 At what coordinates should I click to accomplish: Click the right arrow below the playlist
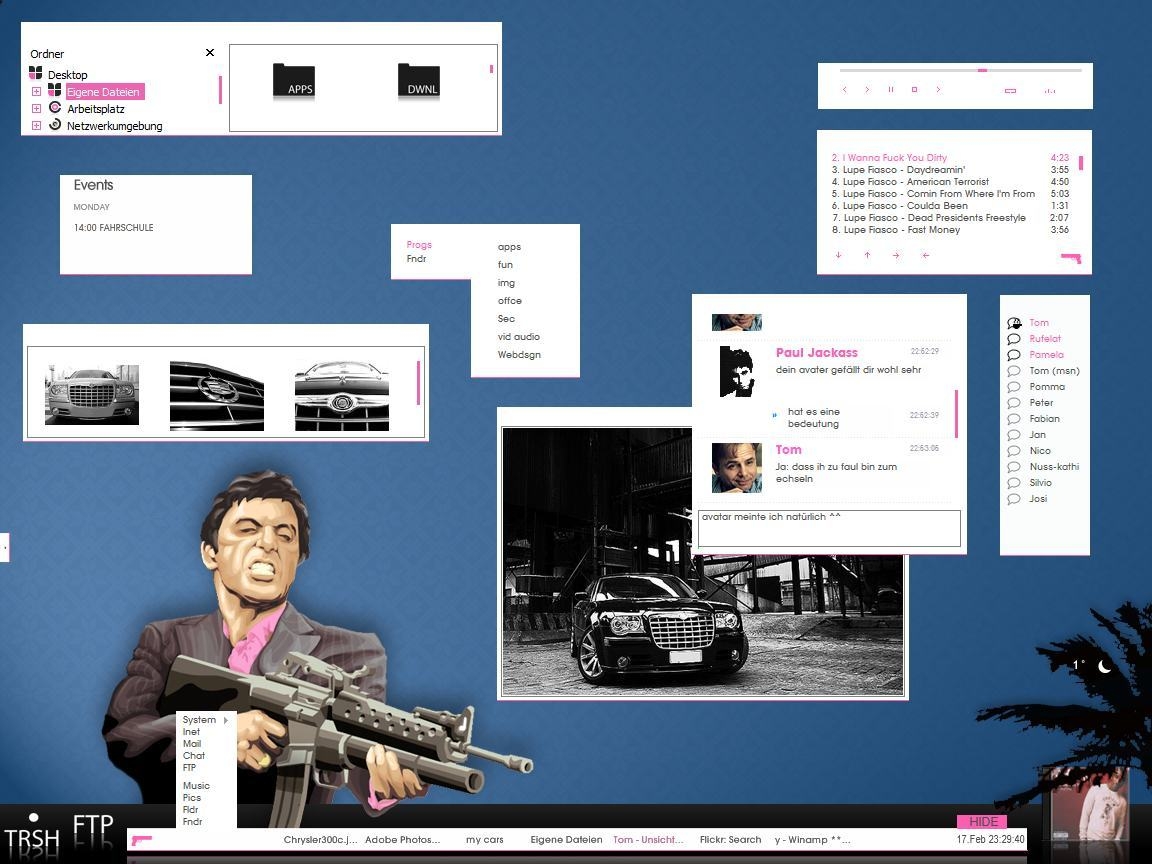[x=896, y=255]
